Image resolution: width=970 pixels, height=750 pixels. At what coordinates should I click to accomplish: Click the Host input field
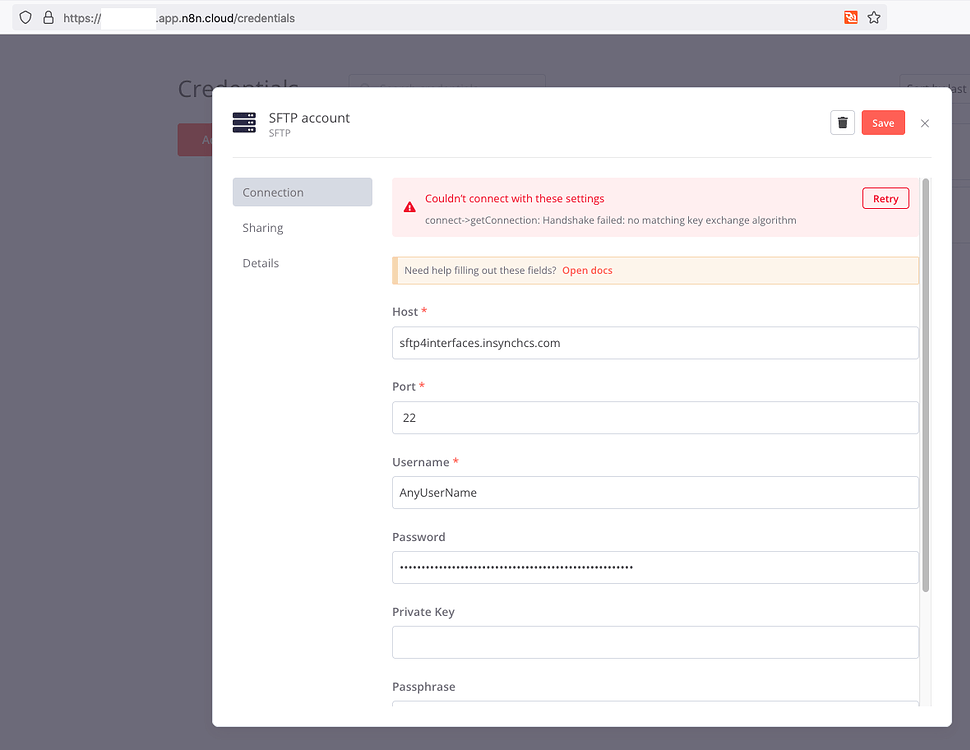pos(655,342)
